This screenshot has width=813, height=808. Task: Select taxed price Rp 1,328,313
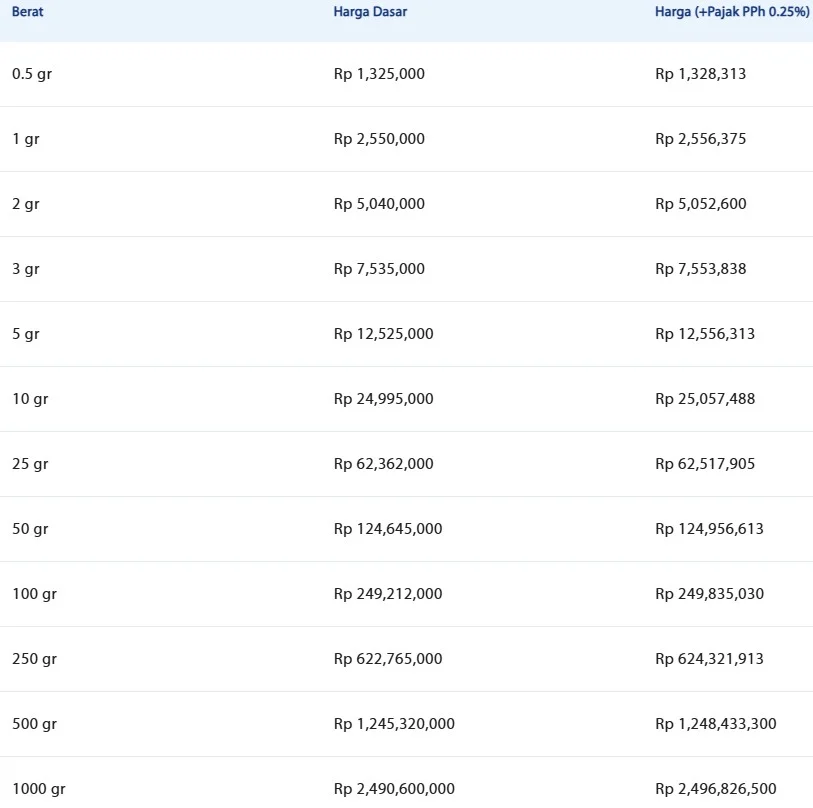click(700, 74)
